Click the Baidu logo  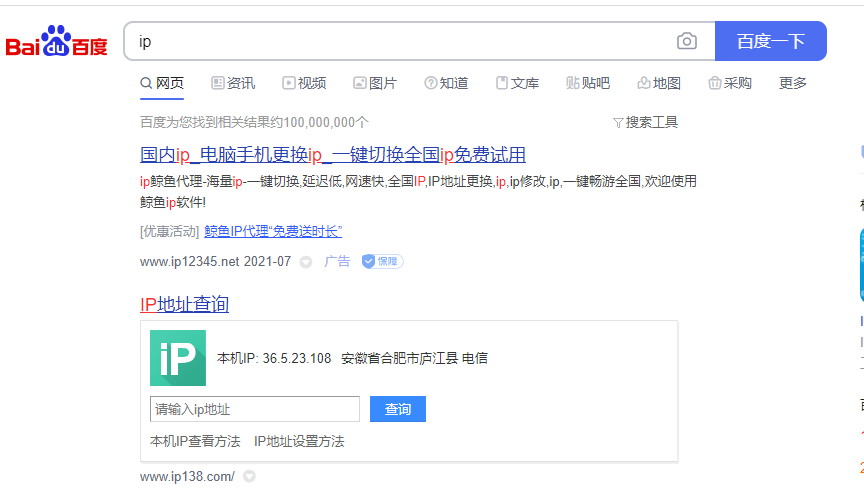[x=57, y=42]
